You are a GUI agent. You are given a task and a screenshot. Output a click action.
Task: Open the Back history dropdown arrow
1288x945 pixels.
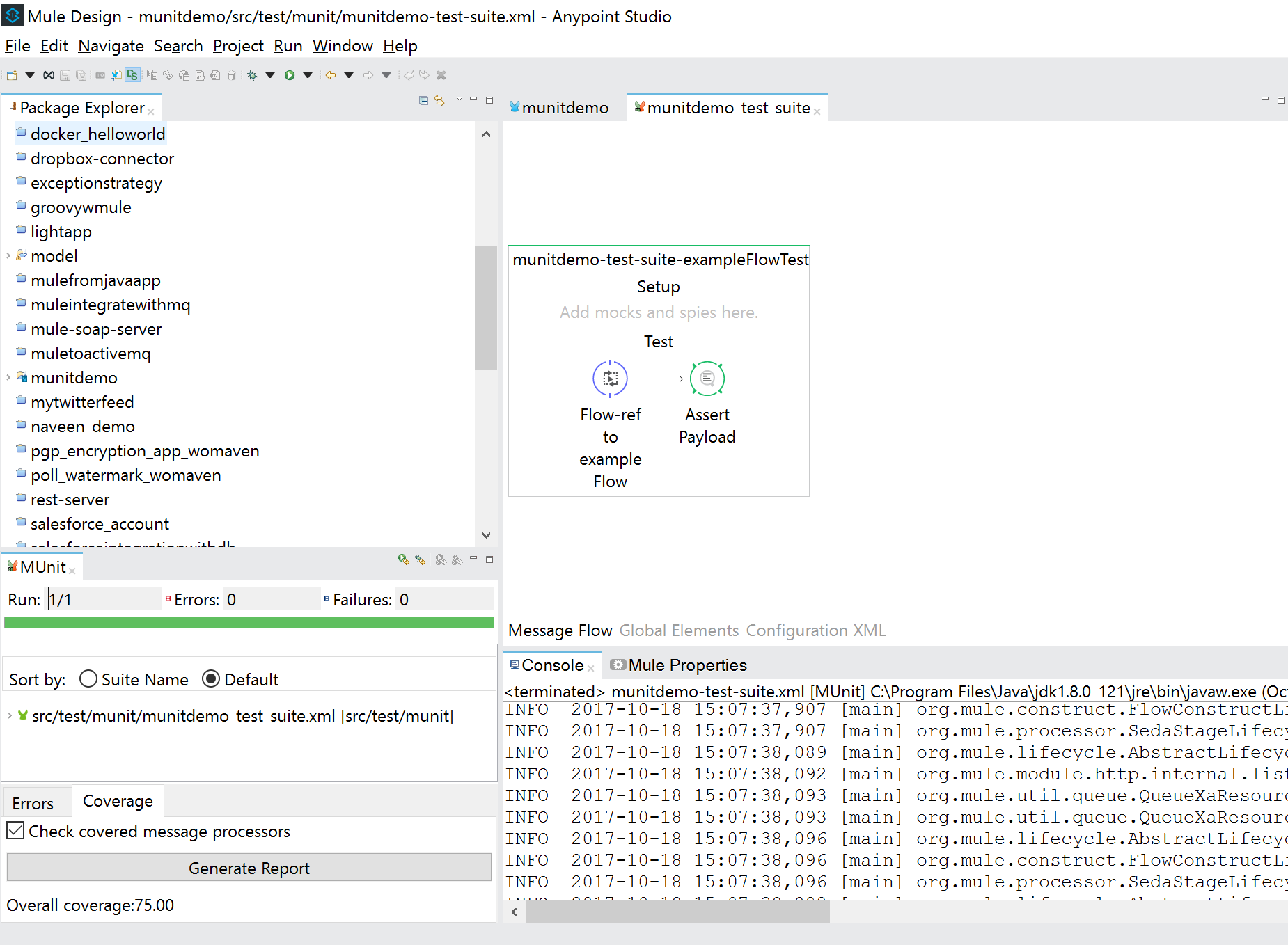point(349,75)
